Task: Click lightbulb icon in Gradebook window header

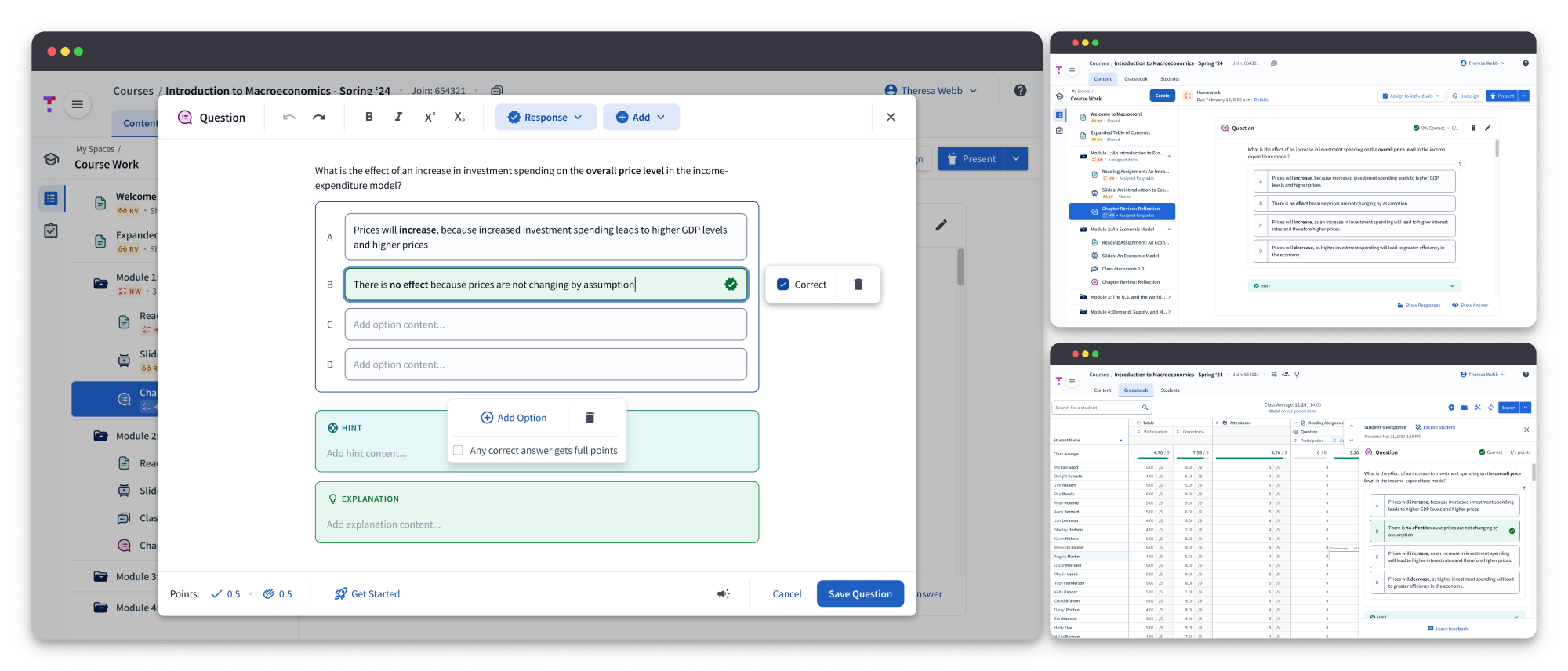Action: (1297, 375)
